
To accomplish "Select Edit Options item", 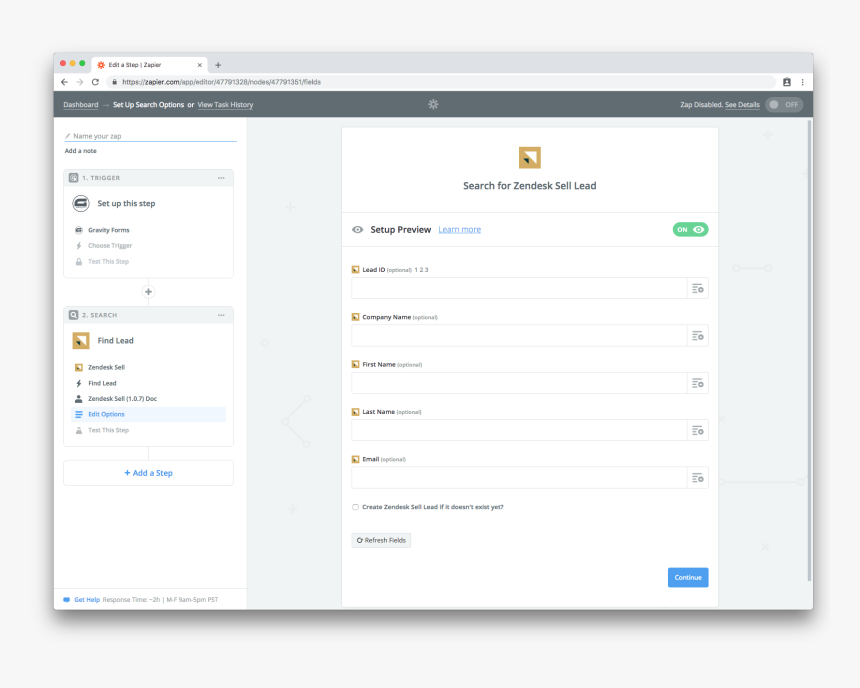I will point(149,414).
